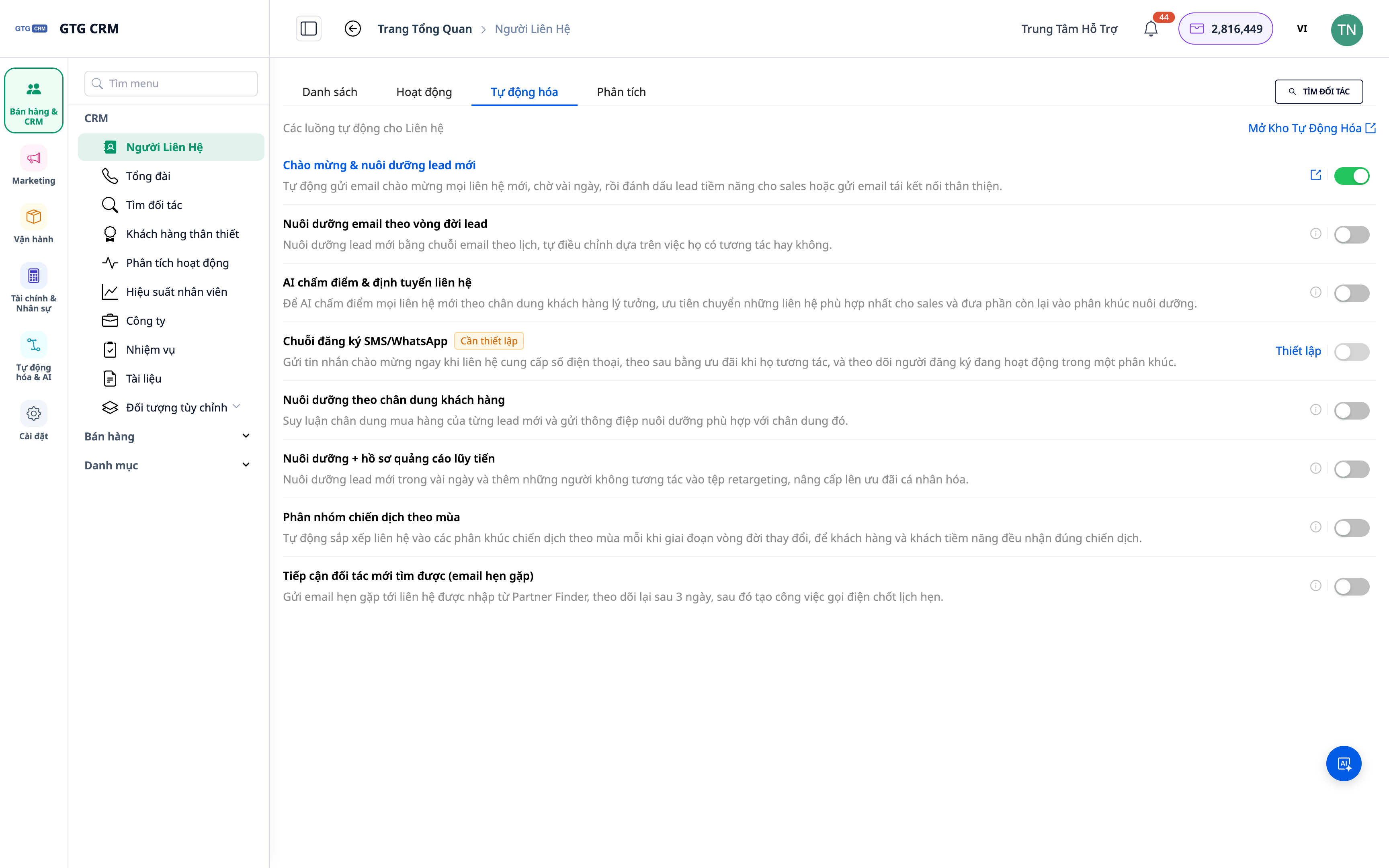The height and width of the screenshot is (868, 1389).
Task: Open the Cài đặt gear icon
Action: [x=33, y=414]
